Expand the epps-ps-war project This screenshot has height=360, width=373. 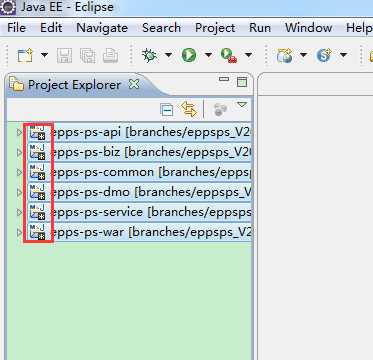click(19, 232)
